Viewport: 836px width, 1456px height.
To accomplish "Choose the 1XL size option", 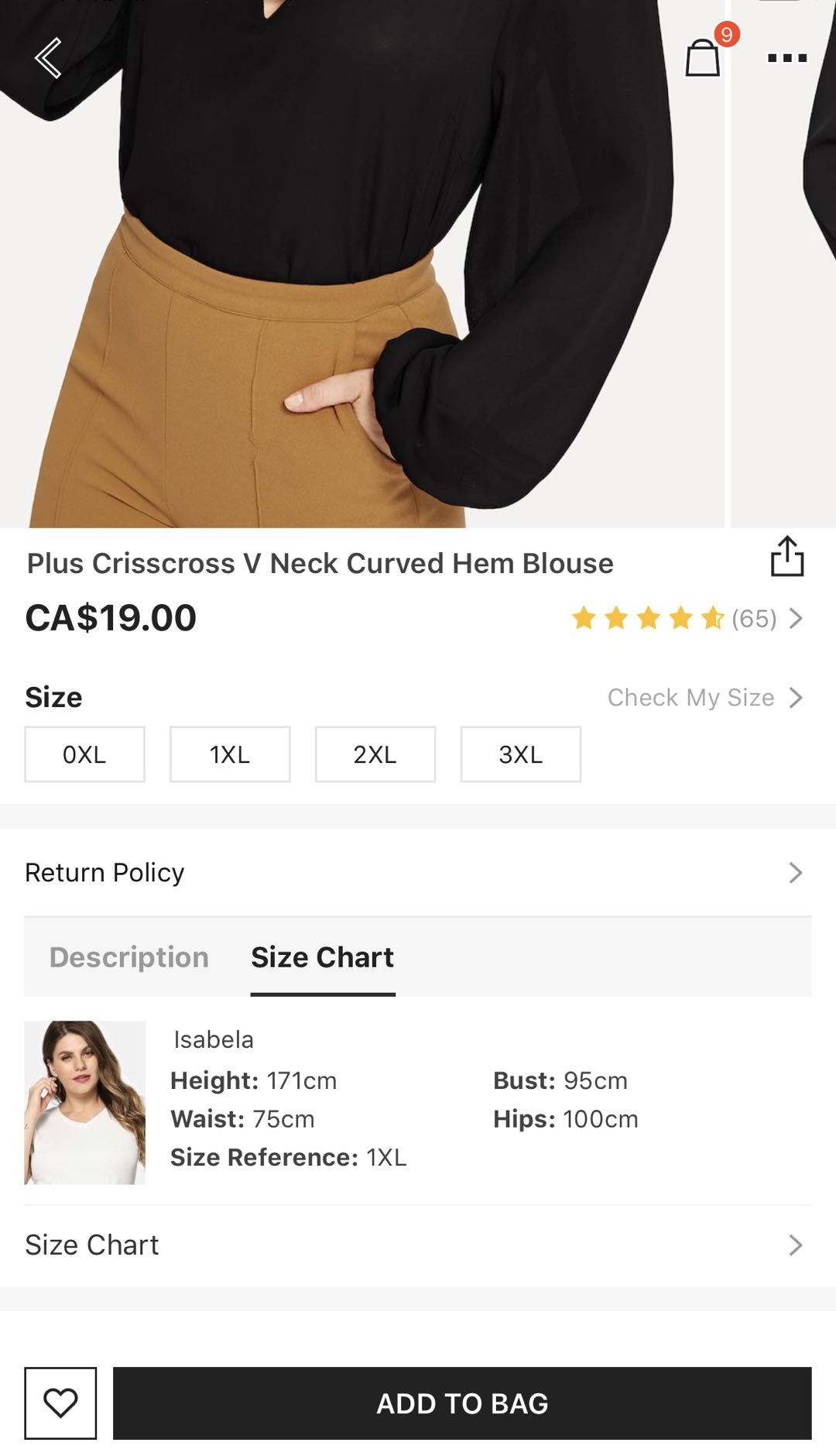I will 230,754.
